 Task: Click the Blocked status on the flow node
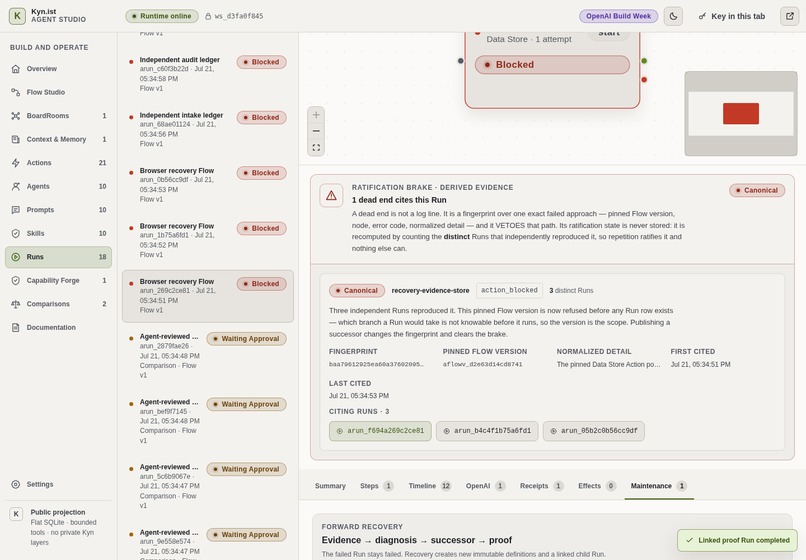pos(552,65)
